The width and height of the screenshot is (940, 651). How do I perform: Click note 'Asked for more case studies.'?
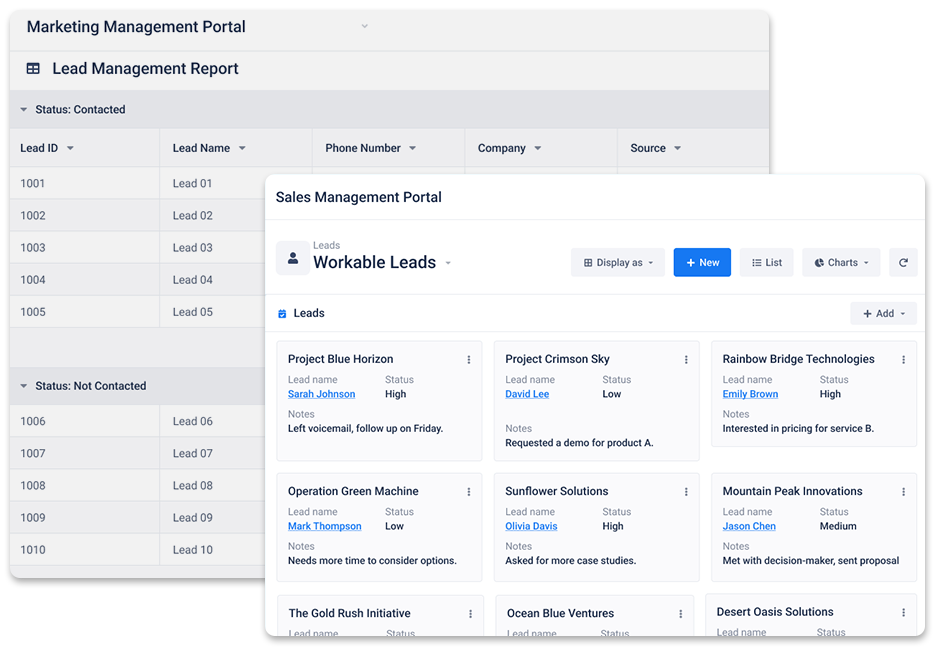571,560
